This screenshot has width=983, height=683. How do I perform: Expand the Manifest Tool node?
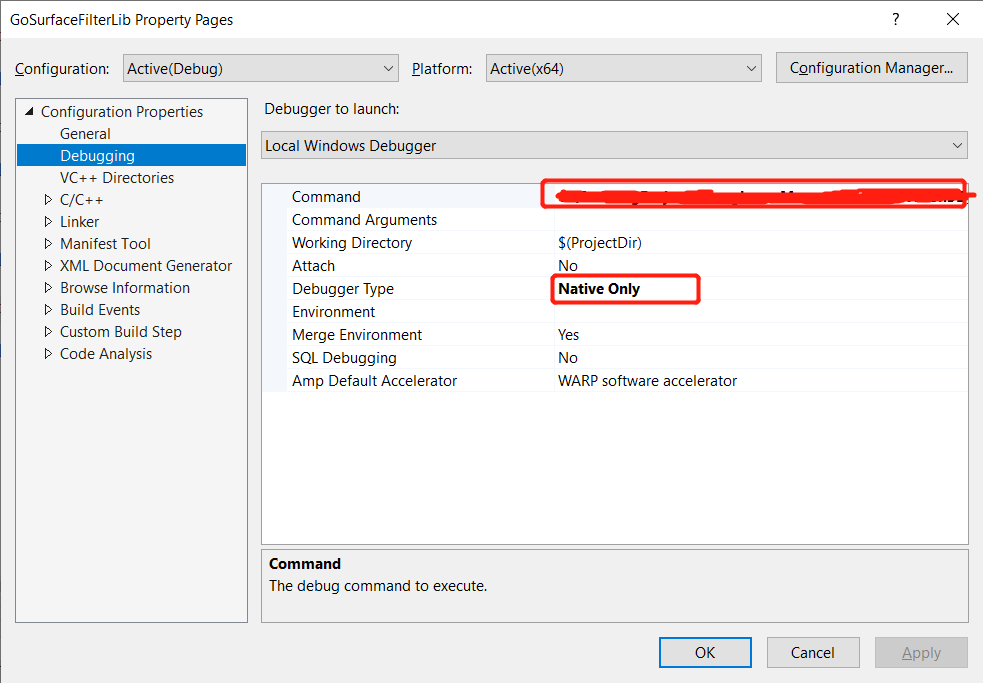48,244
